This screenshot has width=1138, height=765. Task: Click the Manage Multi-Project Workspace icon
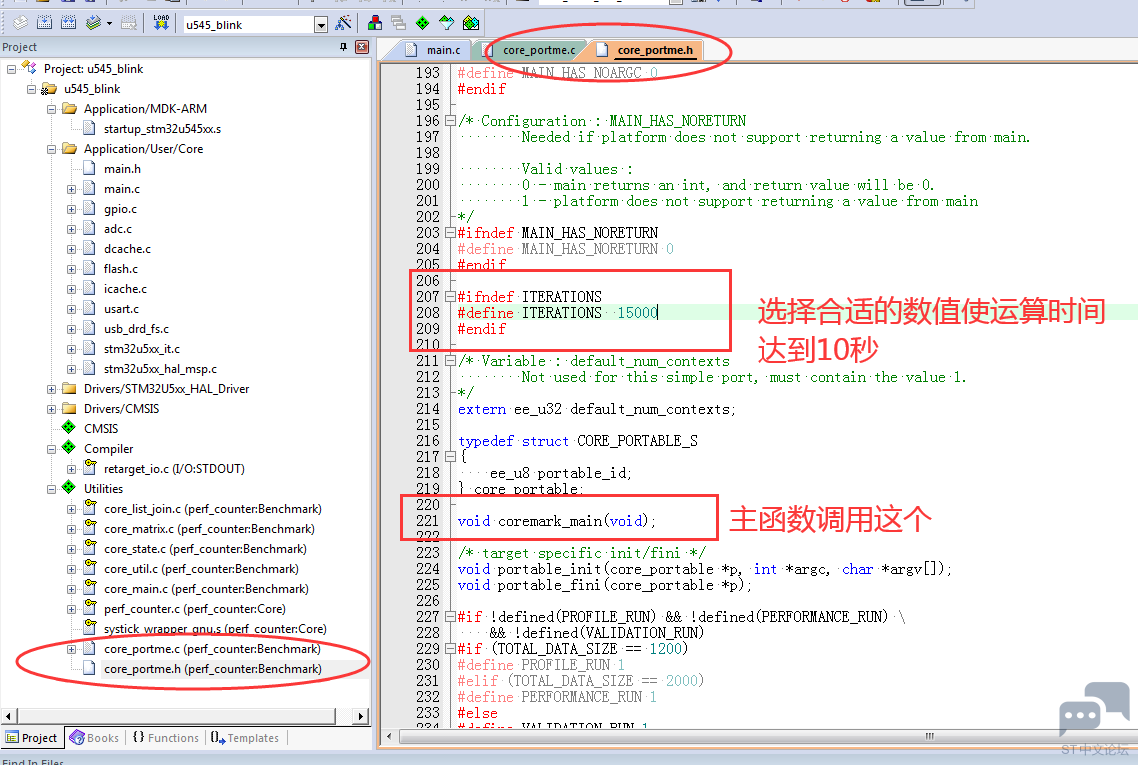click(x=398, y=23)
